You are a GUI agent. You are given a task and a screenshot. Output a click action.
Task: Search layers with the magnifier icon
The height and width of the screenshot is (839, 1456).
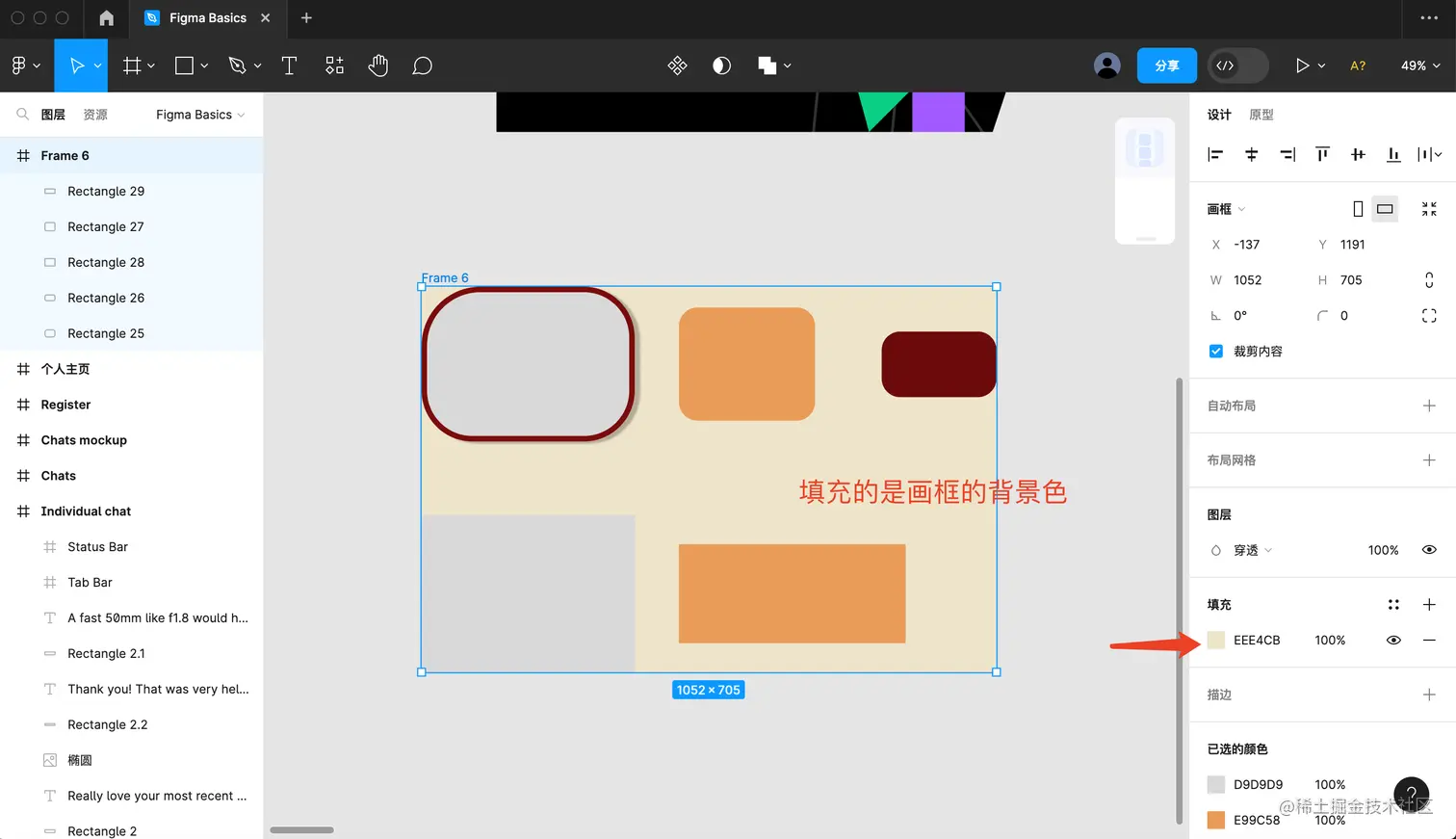click(22, 115)
